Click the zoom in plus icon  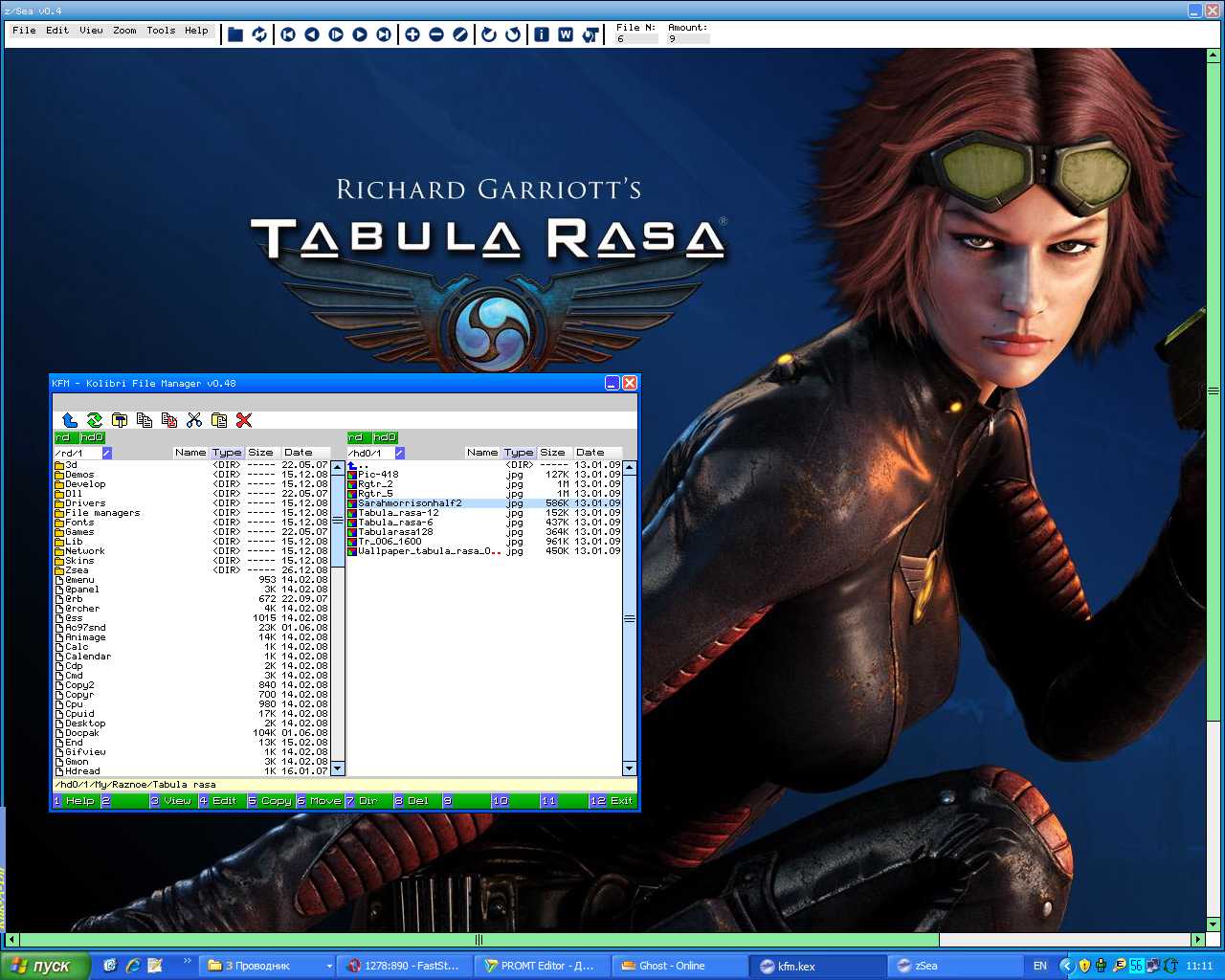coord(412,34)
